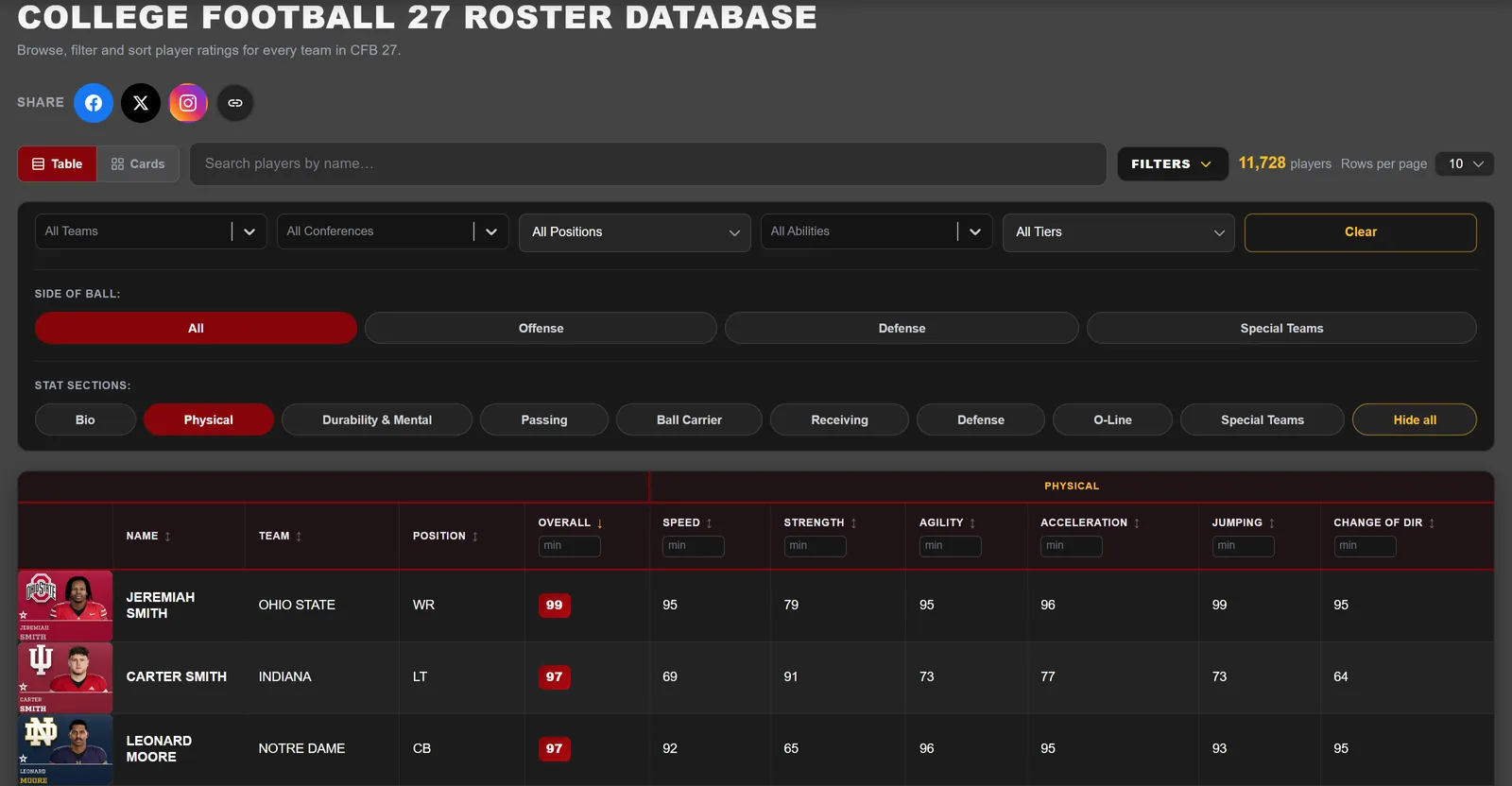Sort table by Name column arrow

pos(167,537)
